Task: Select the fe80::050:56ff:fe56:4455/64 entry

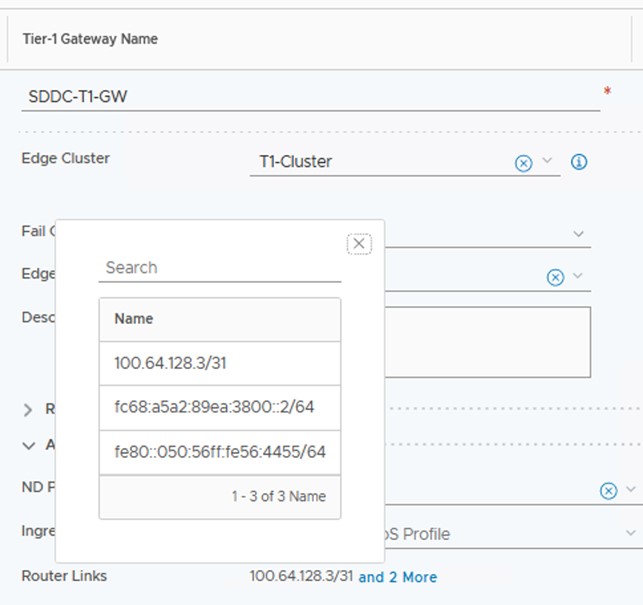Action: click(220, 452)
